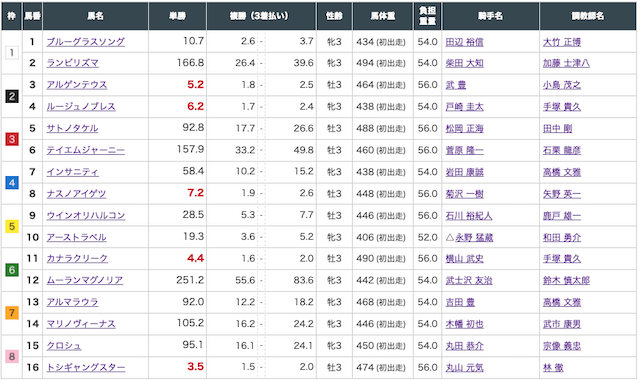
Task: Open jockey link 岩田 康誠
Action: 464,172
